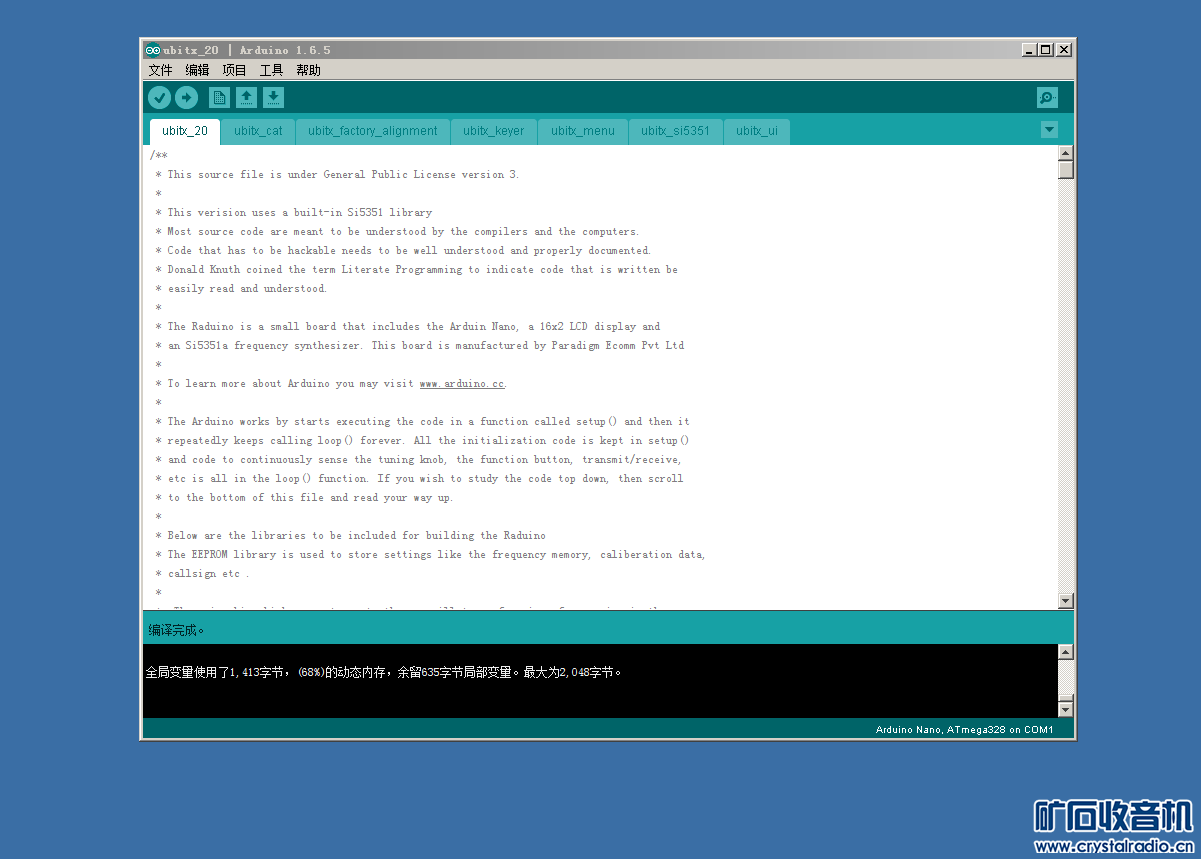This screenshot has width=1201, height=859.
Task: Click the editor scrollbar down arrow
Action: [1066, 600]
